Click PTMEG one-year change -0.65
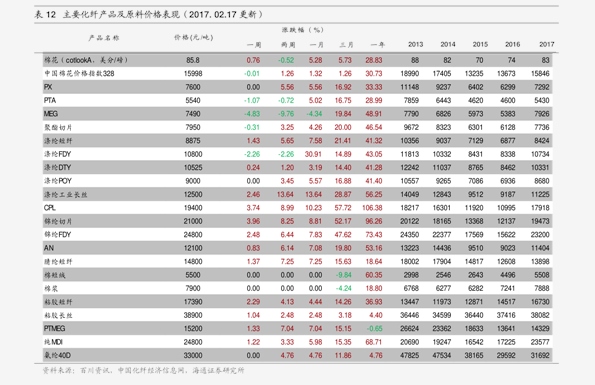Image resolution: width=595 pixels, height=385 pixels. pyautogui.click(x=375, y=328)
